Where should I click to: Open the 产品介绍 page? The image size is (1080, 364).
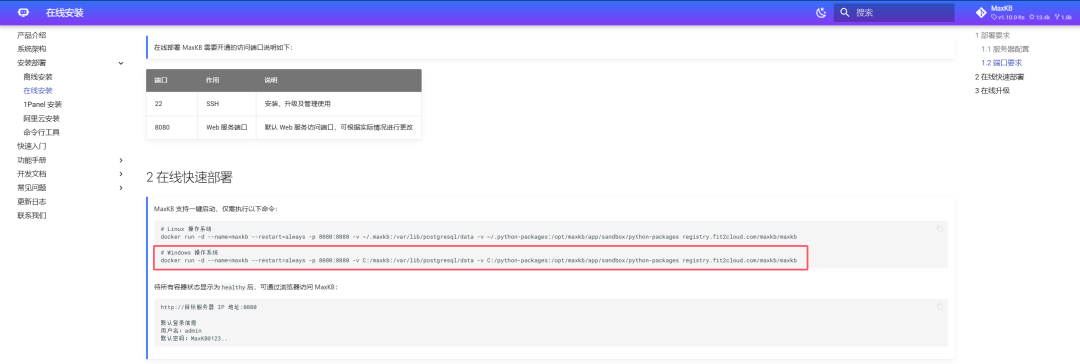coord(32,35)
